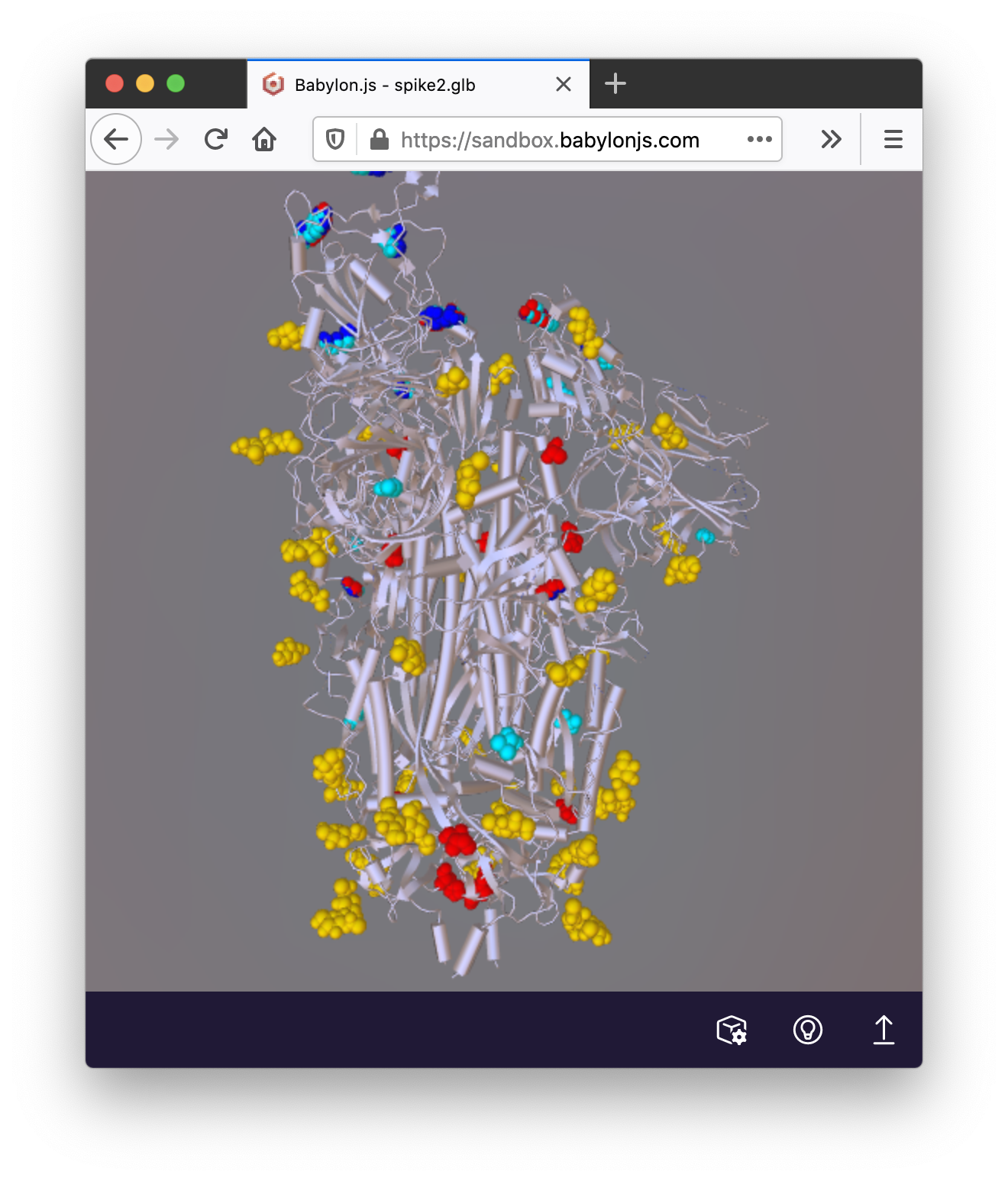Open the page actions three-dot menu

[x=759, y=139]
